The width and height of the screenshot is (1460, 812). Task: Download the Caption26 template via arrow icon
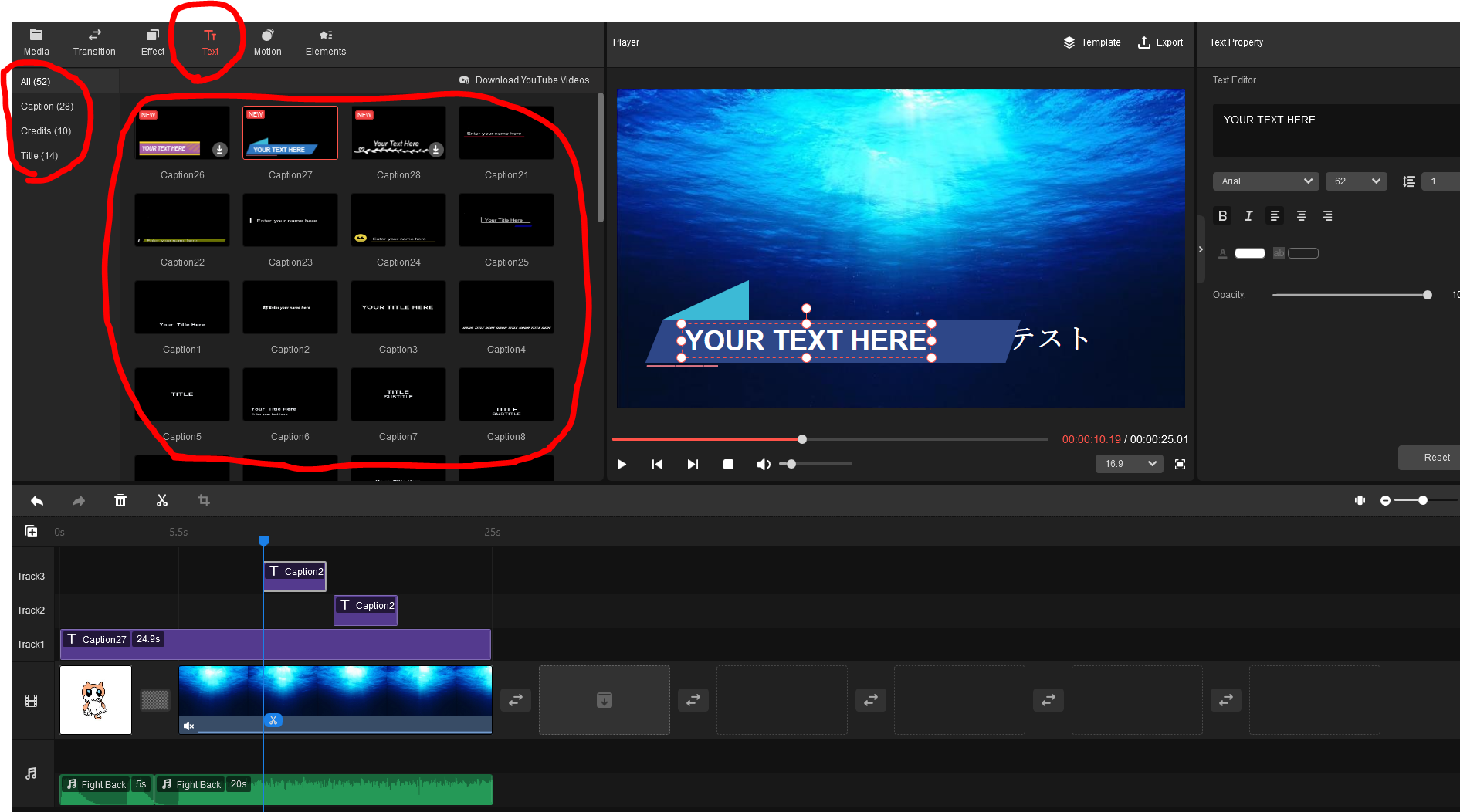point(220,150)
